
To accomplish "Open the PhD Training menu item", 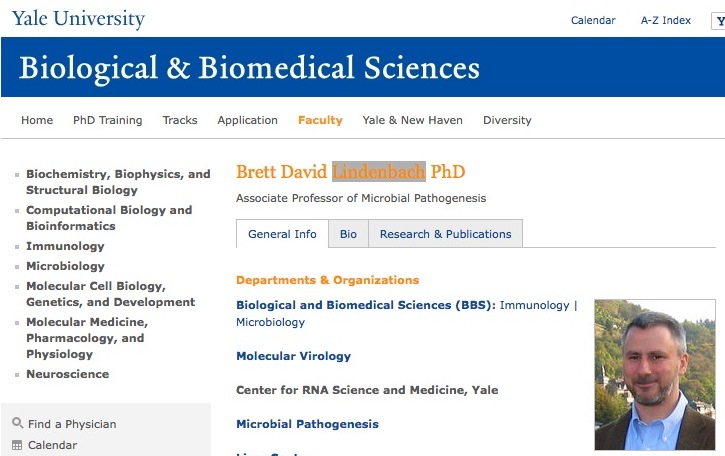I will click(x=108, y=120).
